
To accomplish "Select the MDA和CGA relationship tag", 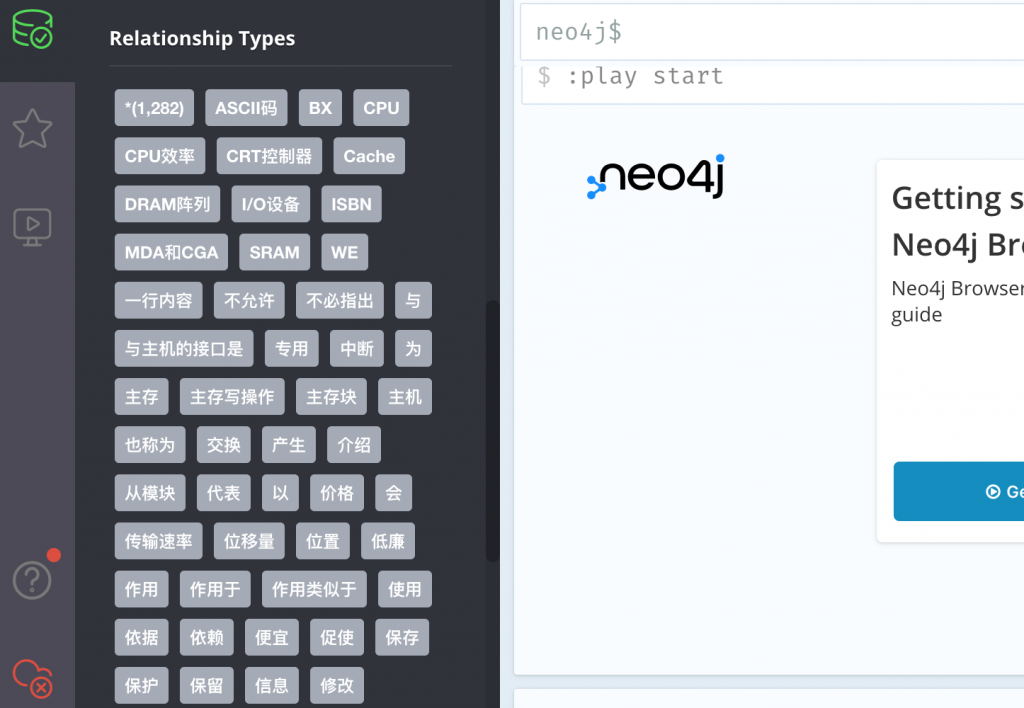I will point(171,252).
